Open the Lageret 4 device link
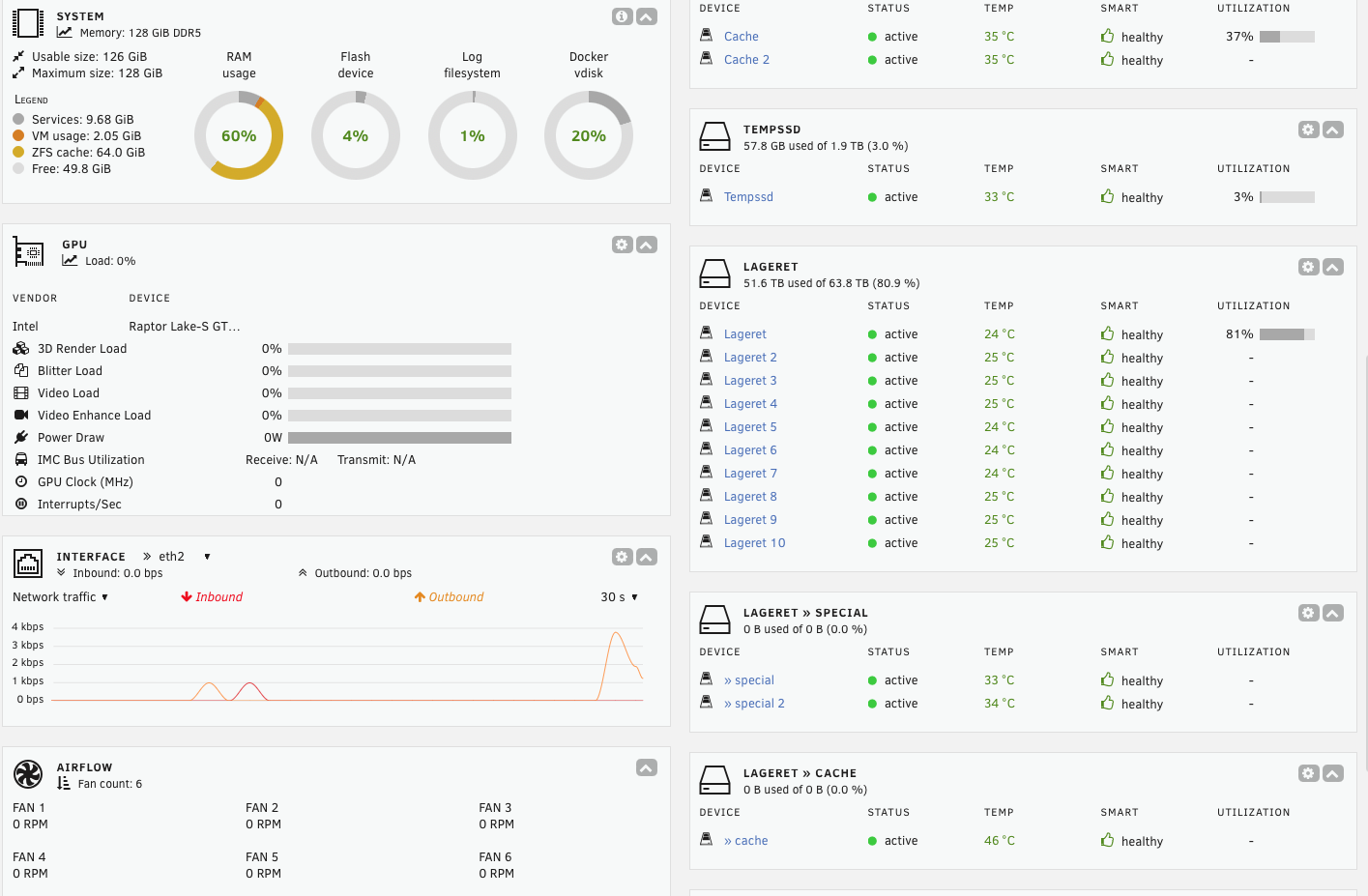The width and height of the screenshot is (1368, 896). coord(750,404)
